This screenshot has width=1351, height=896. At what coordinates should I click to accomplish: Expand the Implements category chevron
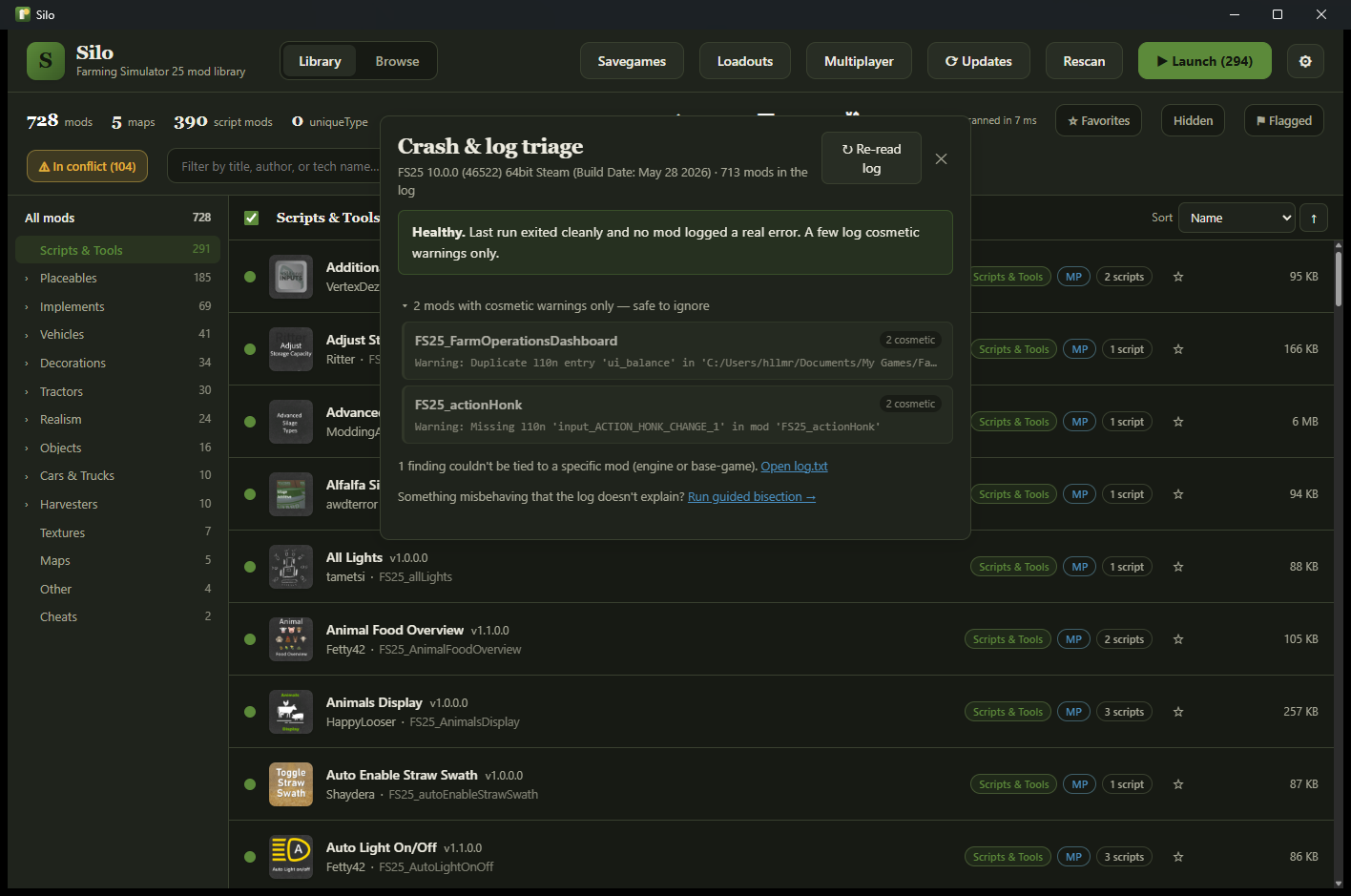point(27,307)
